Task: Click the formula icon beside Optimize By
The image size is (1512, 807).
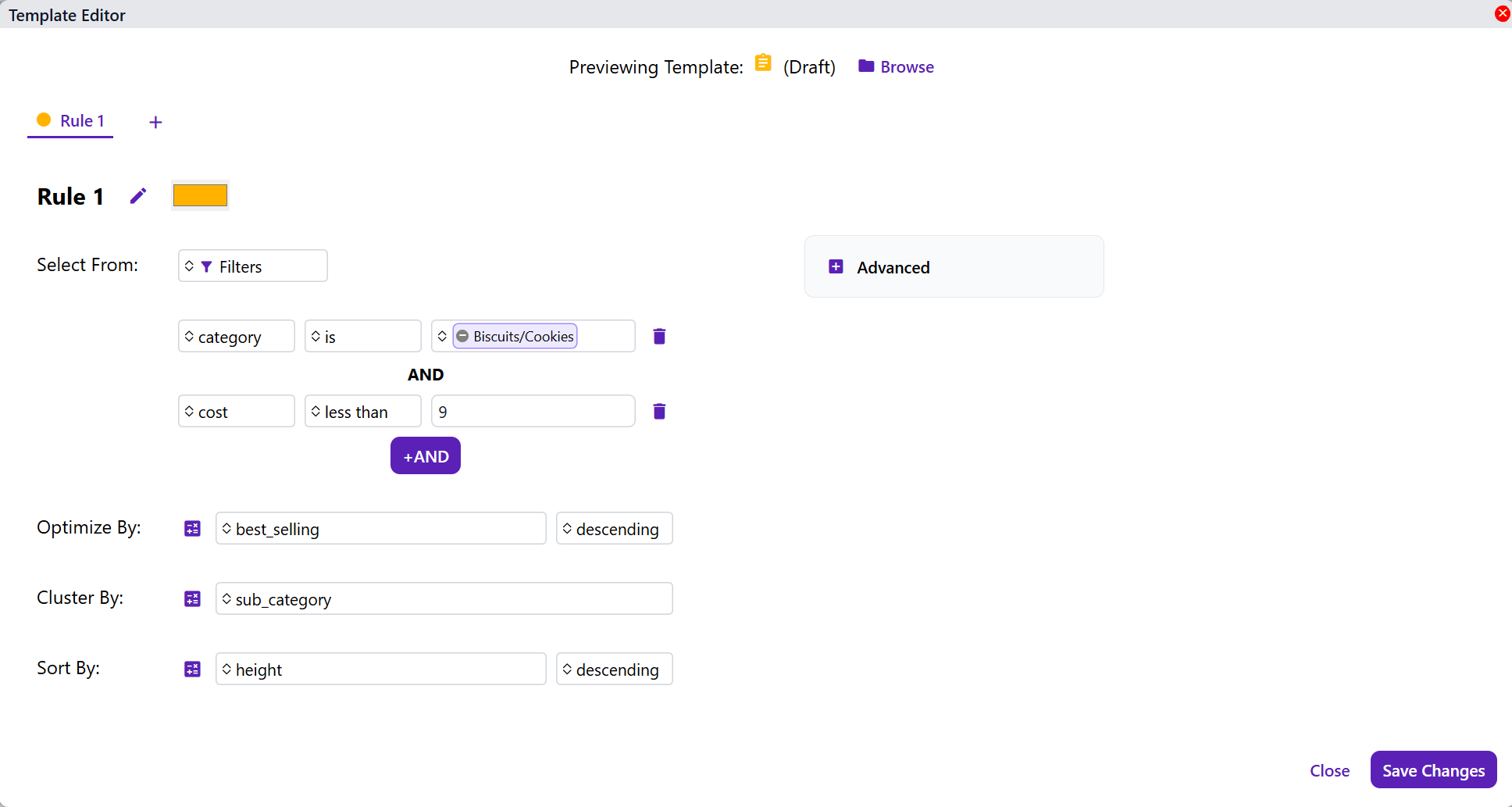Action: pos(192,529)
